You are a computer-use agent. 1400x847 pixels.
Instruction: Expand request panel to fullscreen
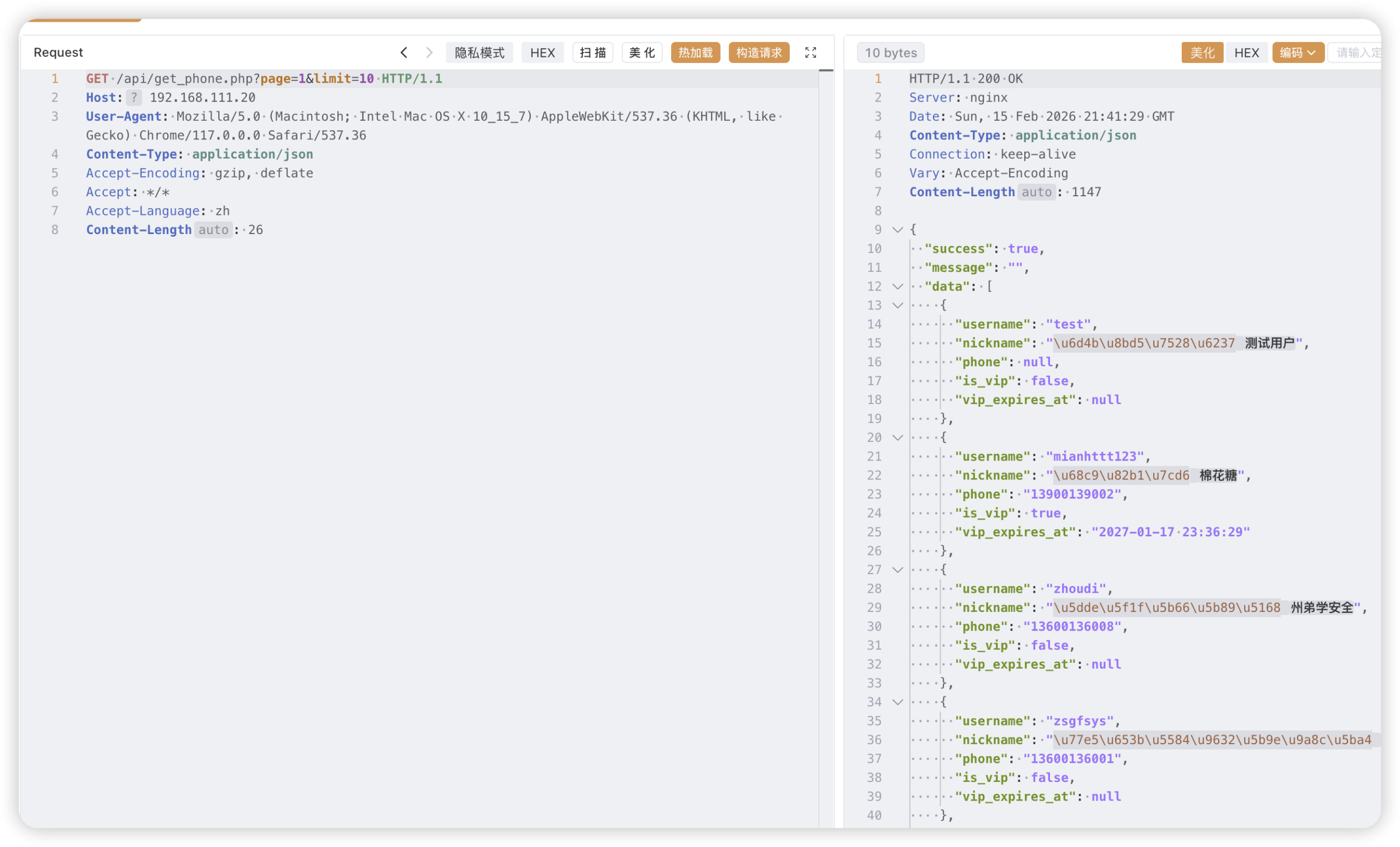[810, 53]
